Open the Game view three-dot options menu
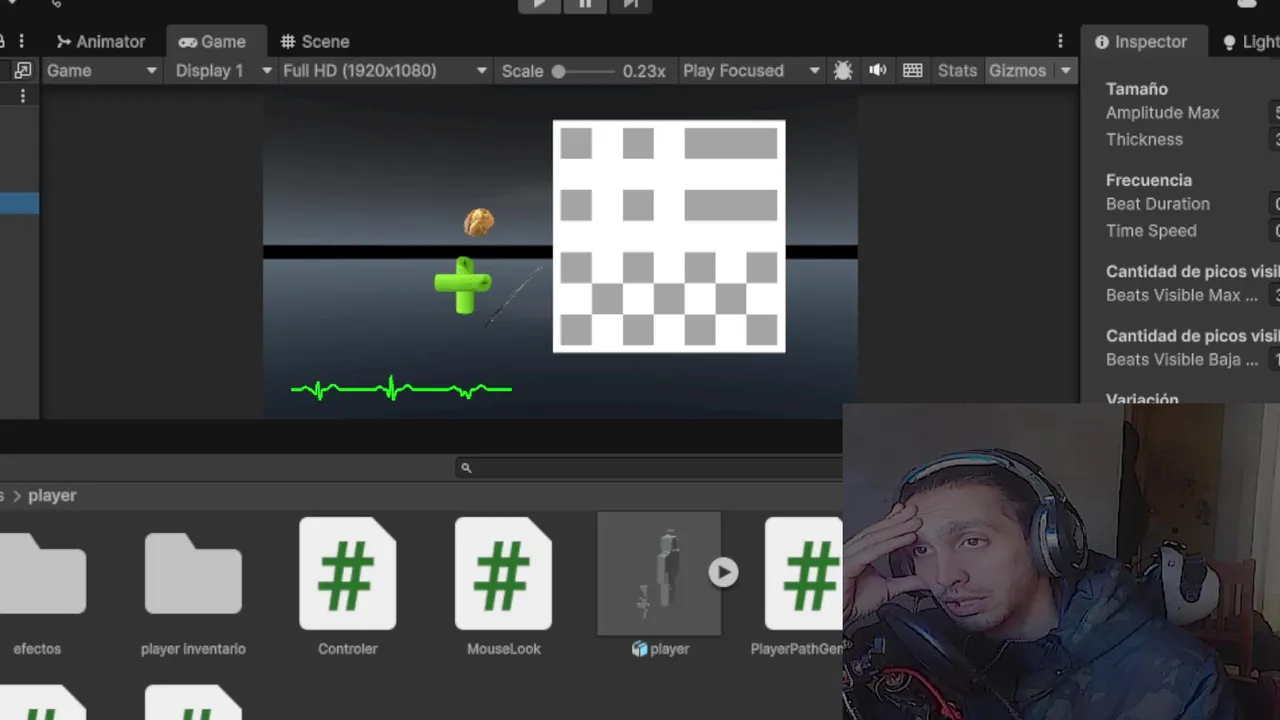1280x720 pixels. (1060, 42)
